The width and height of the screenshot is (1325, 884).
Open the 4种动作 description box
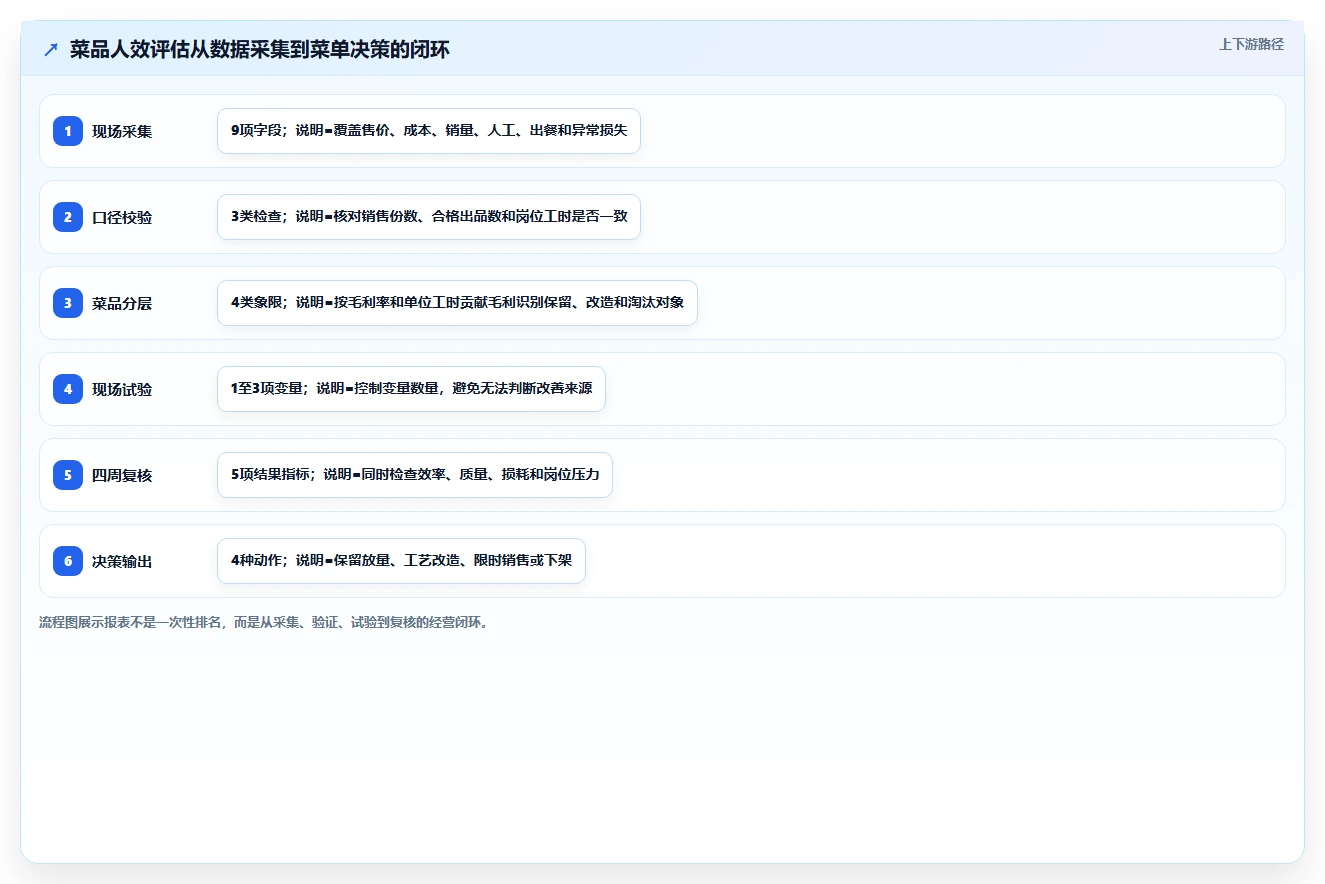point(401,561)
